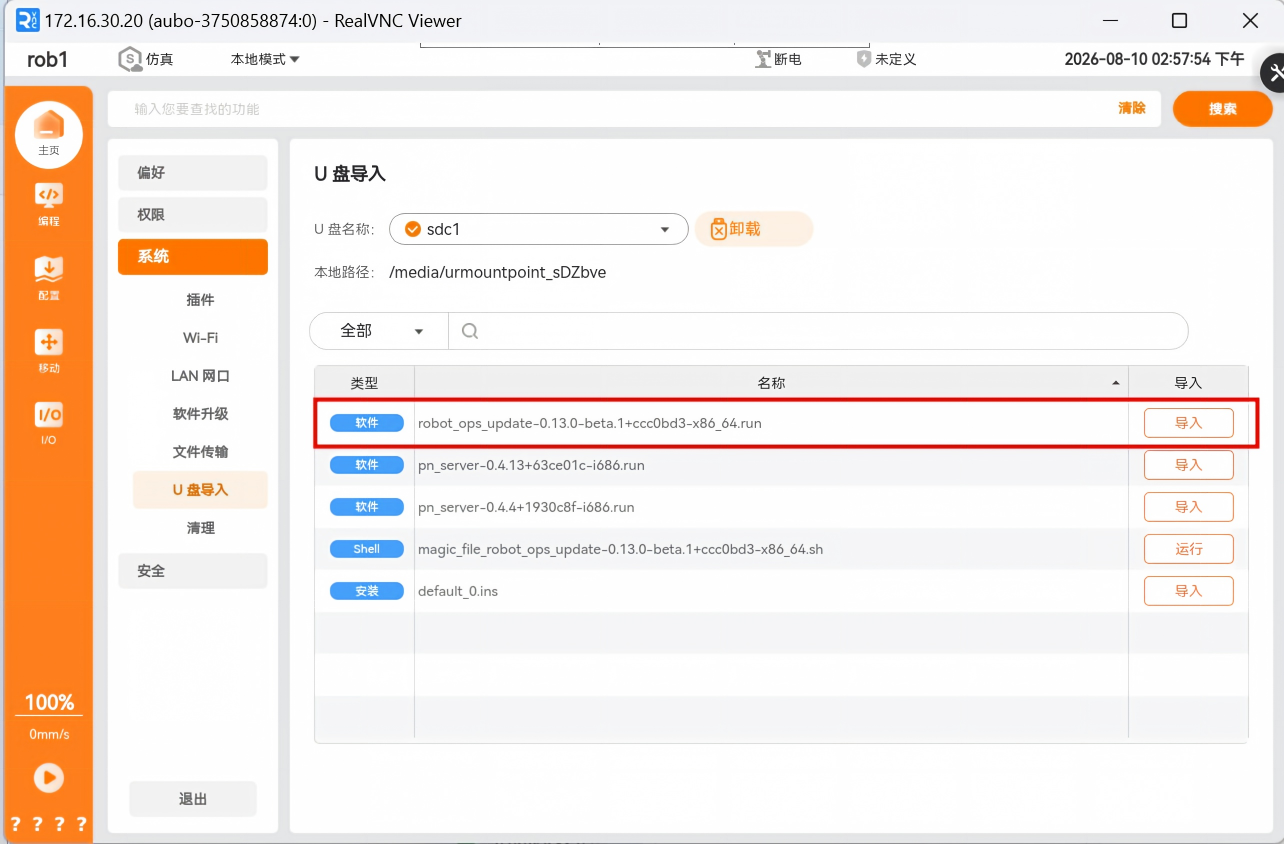Open the 全部 type filter dropdown
The height and width of the screenshot is (844, 1284).
pyautogui.click(x=379, y=331)
